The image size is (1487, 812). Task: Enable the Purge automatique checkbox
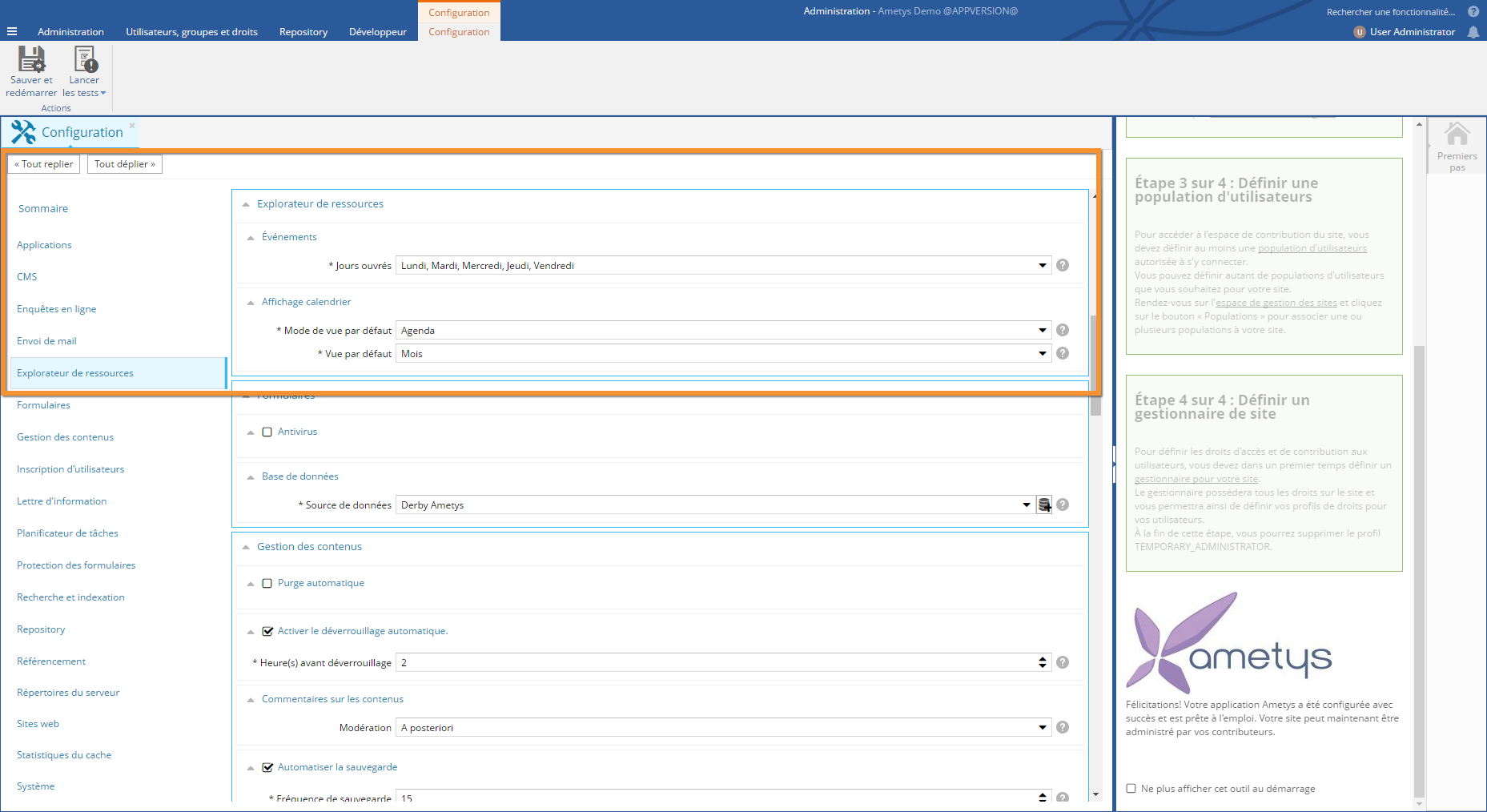(x=267, y=584)
